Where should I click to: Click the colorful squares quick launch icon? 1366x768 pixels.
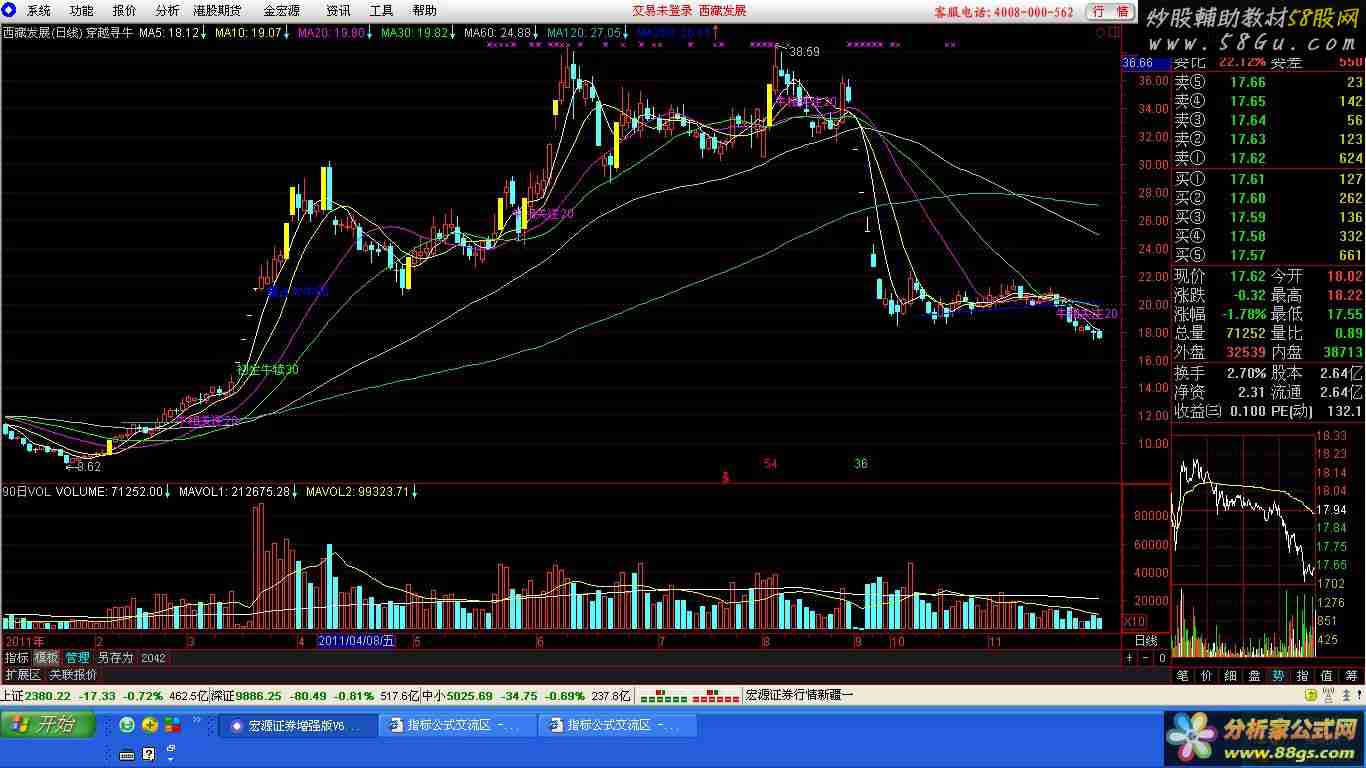(171, 725)
